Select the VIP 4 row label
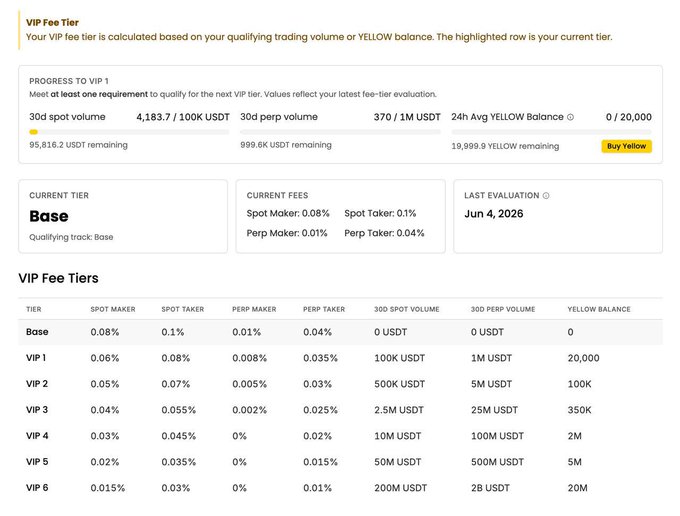Screen dimensions: 680x516 (x=37, y=436)
